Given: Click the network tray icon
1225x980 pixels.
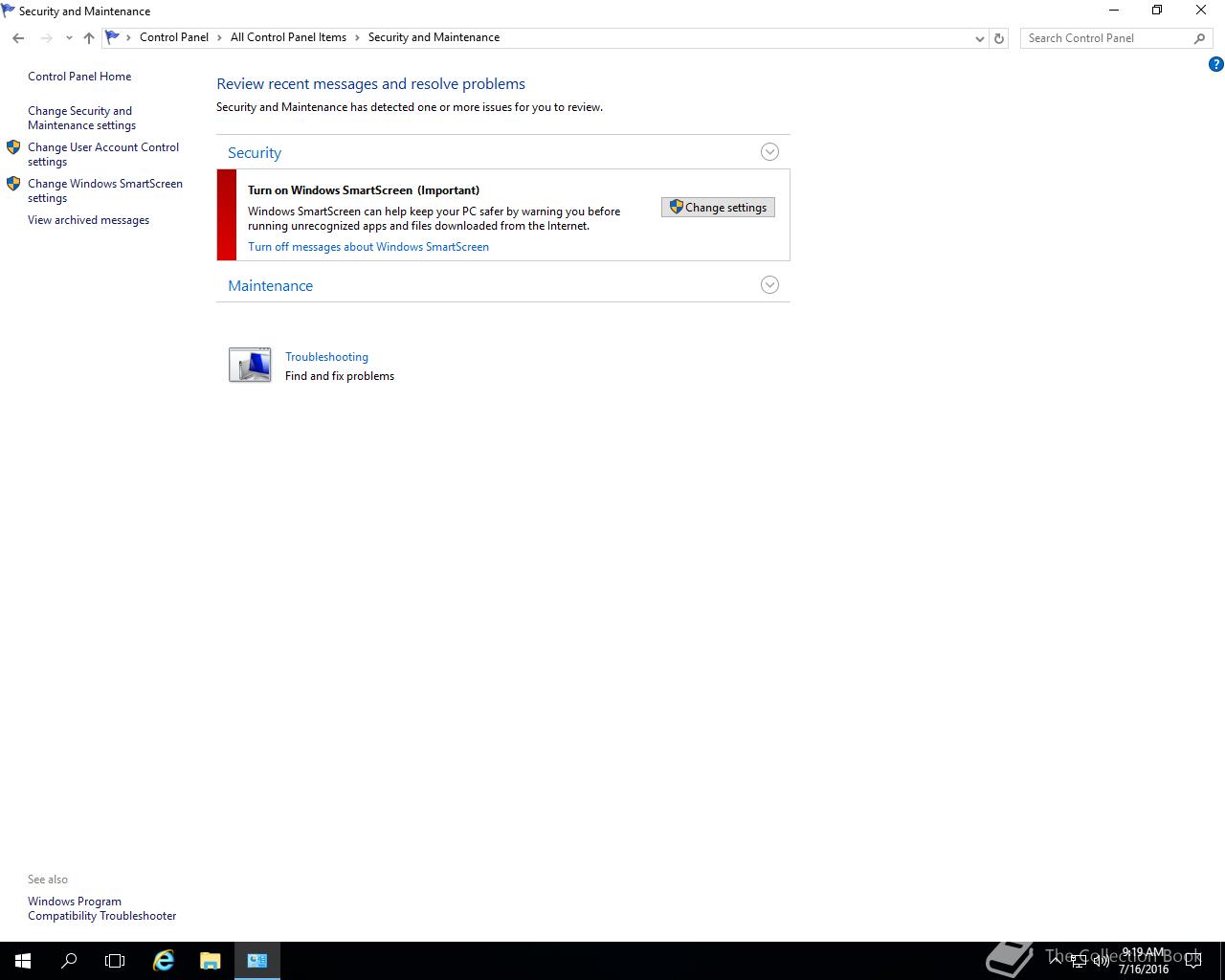Looking at the screenshot, I should (1078, 960).
